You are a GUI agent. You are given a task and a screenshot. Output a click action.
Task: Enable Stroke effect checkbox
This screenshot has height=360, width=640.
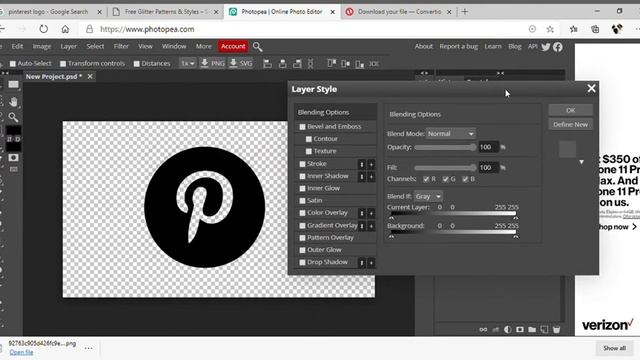pos(302,164)
